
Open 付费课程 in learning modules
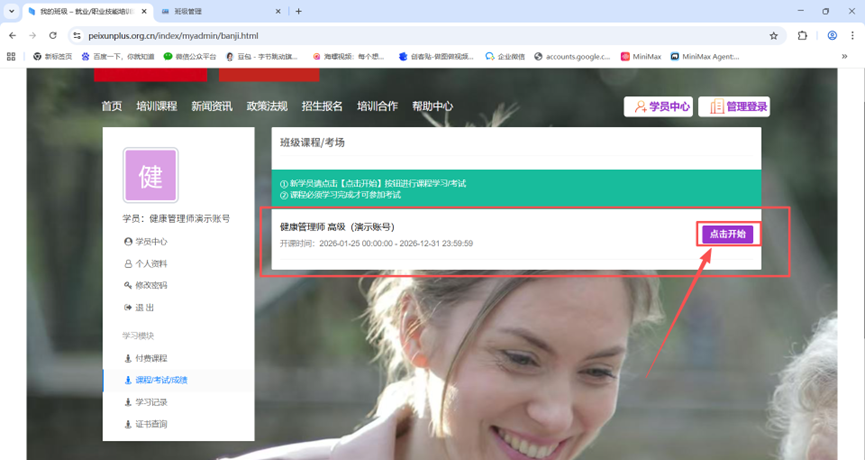tap(151, 358)
